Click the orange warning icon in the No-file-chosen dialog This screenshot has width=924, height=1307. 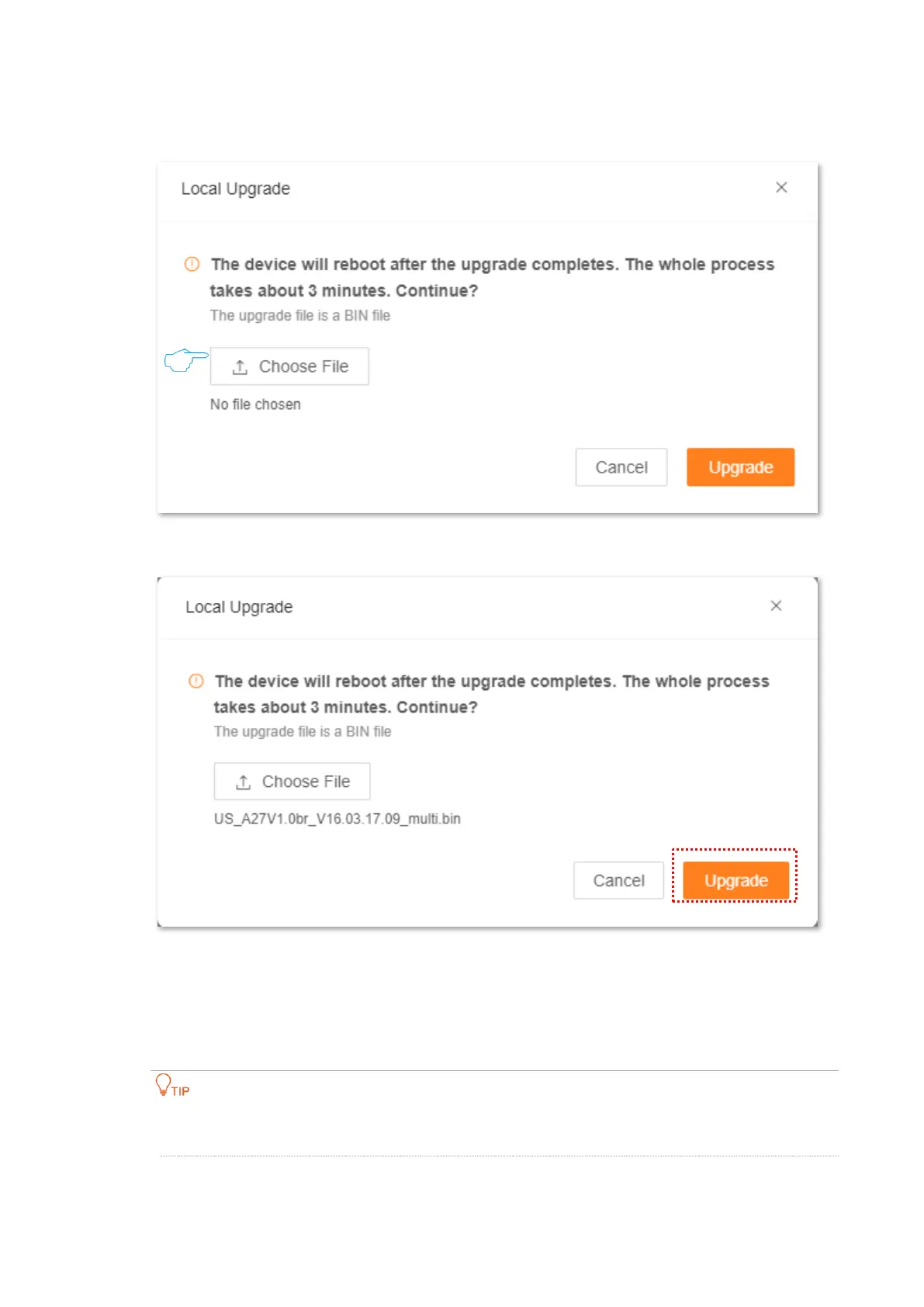pos(192,264)
